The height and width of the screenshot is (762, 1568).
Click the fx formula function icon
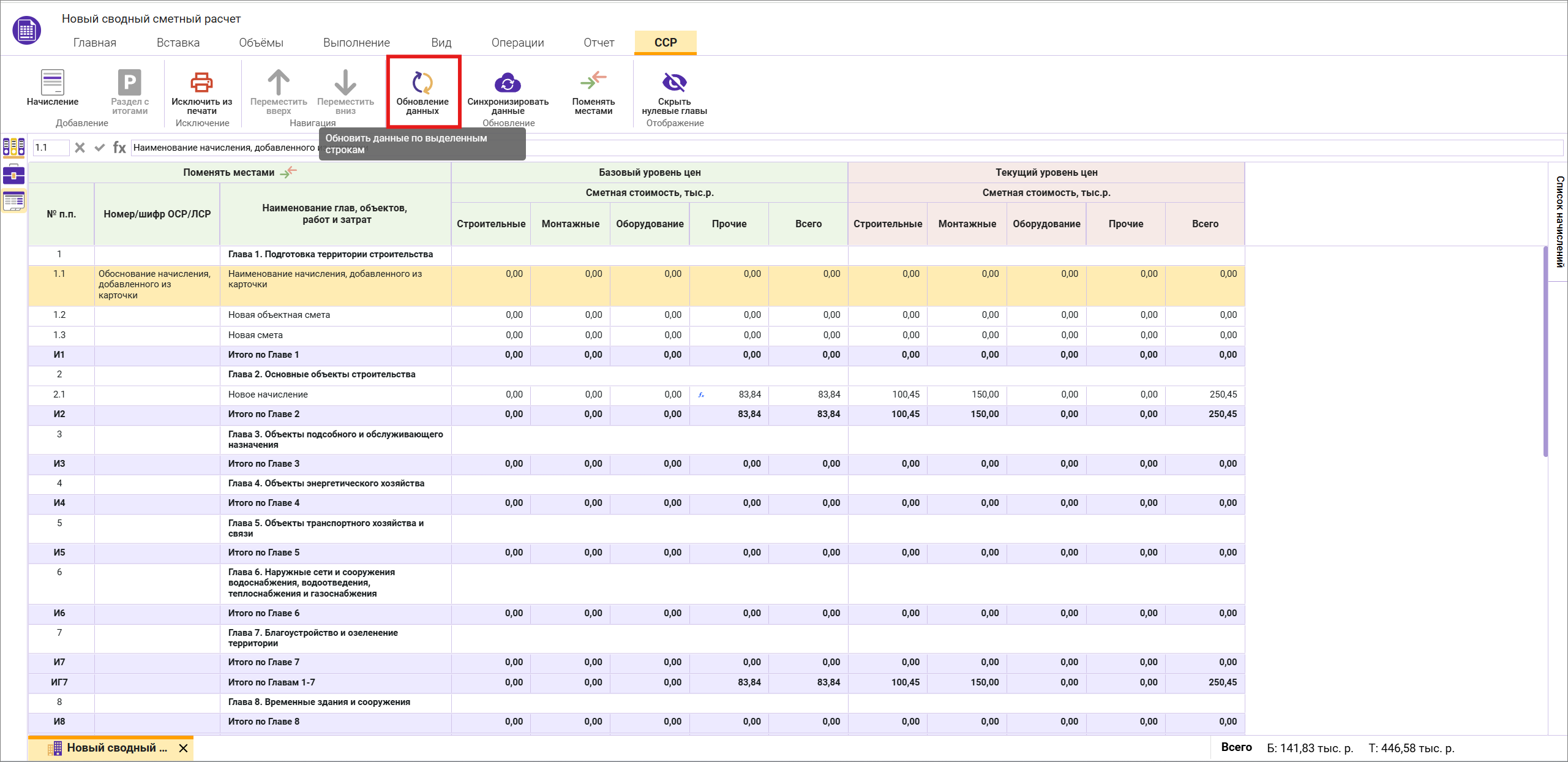click(x=119, y=148)
